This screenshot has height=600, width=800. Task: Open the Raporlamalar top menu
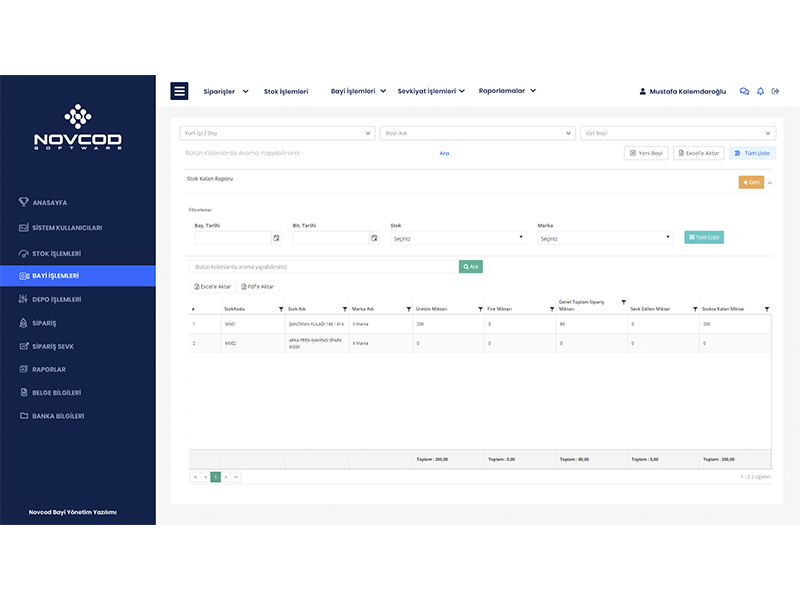coord(507,91)
